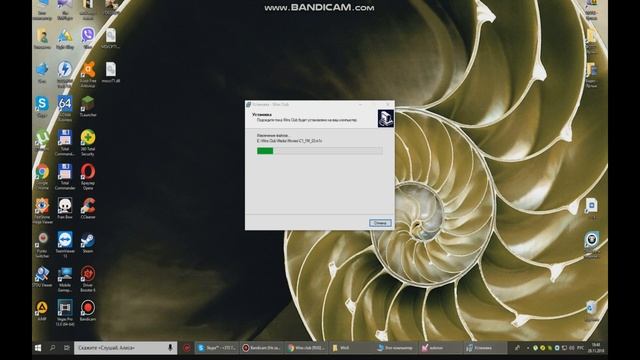Click the microphone icon in search box
Image resolution: width=640 pixels, height=360 pixels.
170,348
